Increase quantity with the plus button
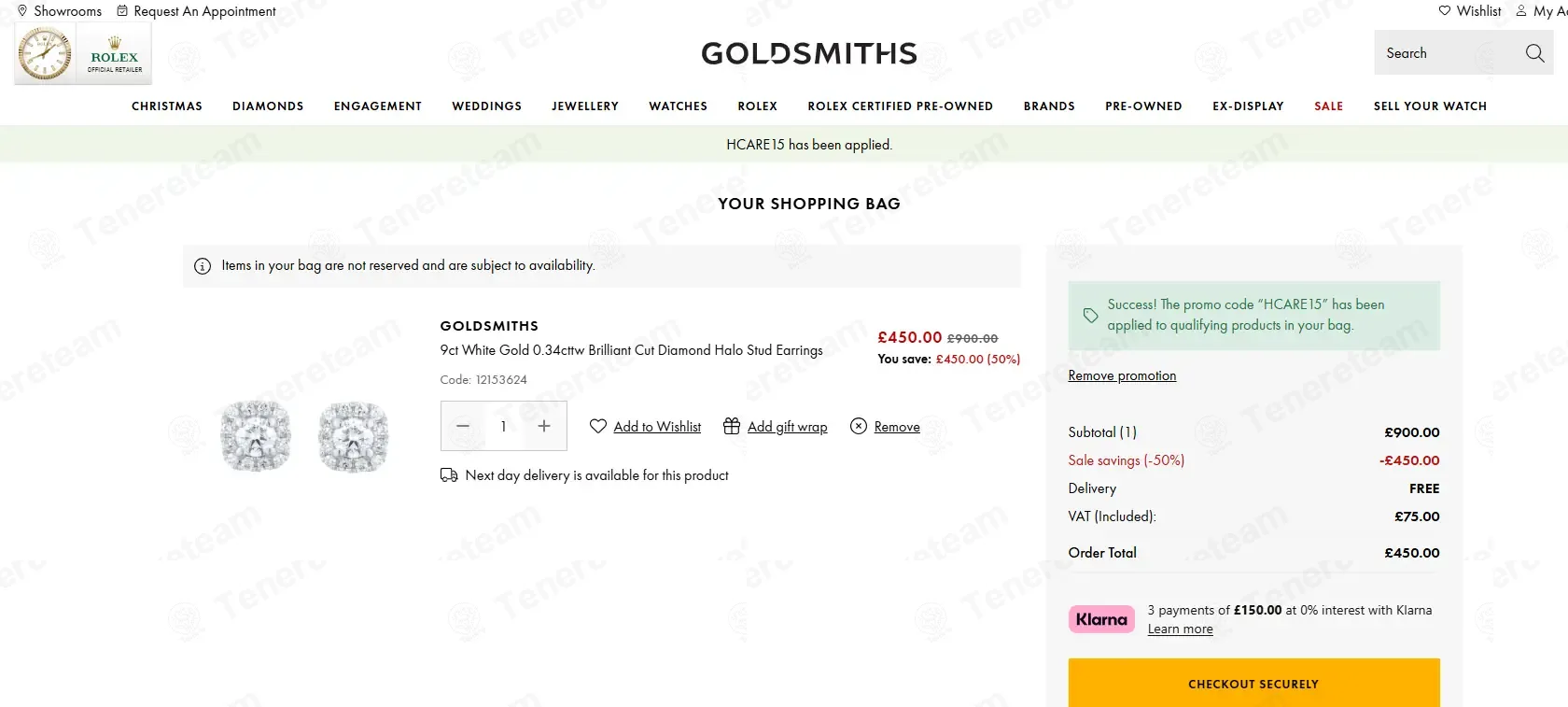Screen dimensions: 1568x707 544,426
